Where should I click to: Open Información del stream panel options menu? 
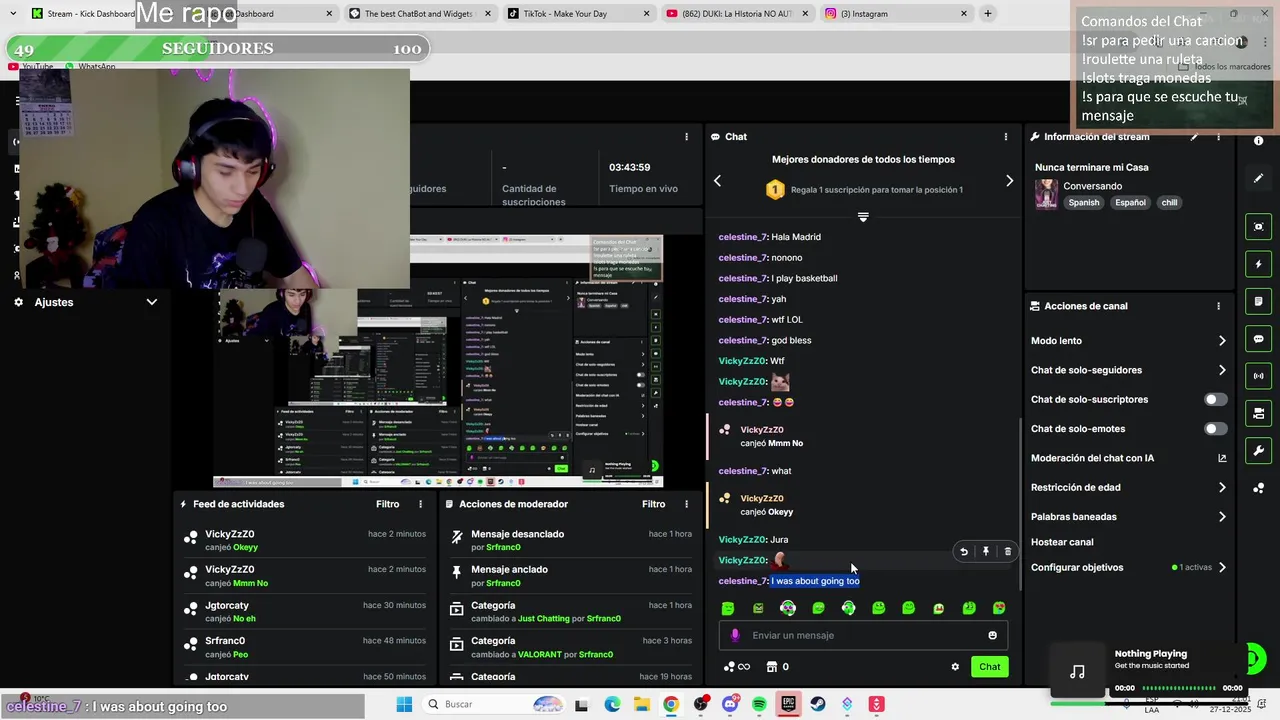pyautogui.click(x=1218, y=137)
